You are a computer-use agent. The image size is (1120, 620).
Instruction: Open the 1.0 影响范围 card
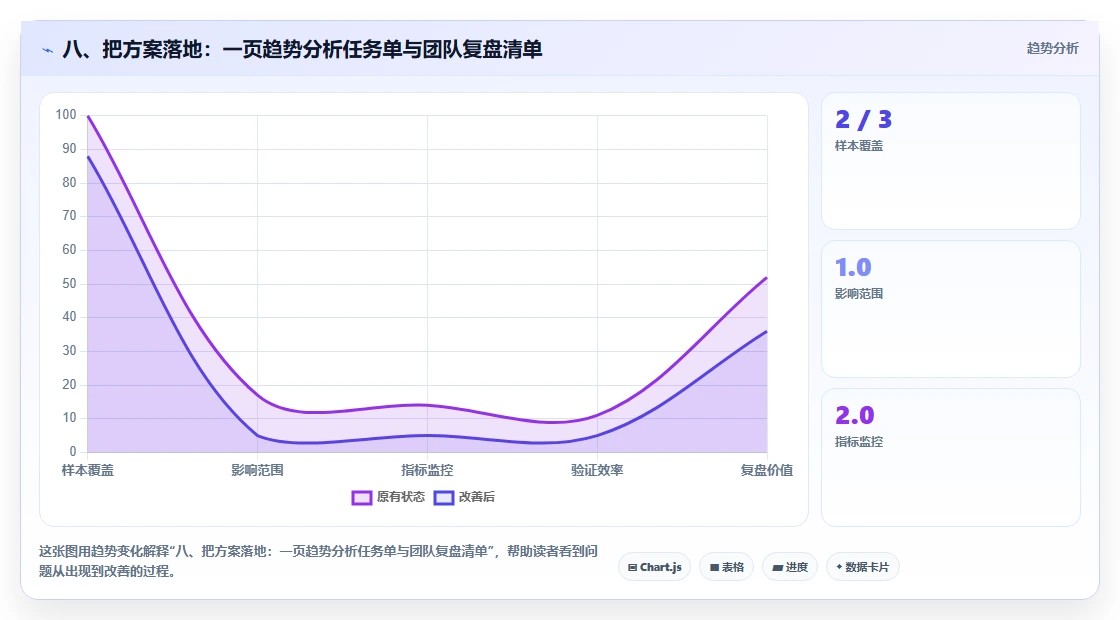coord(951,309)
